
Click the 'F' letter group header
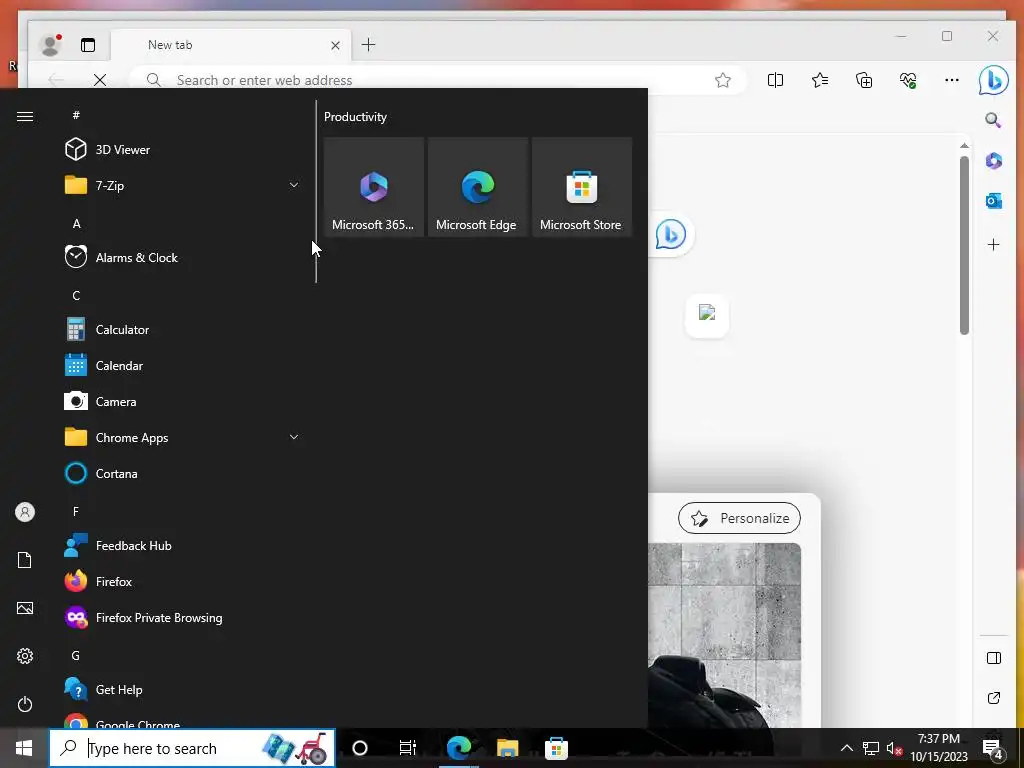pos(76,511)
